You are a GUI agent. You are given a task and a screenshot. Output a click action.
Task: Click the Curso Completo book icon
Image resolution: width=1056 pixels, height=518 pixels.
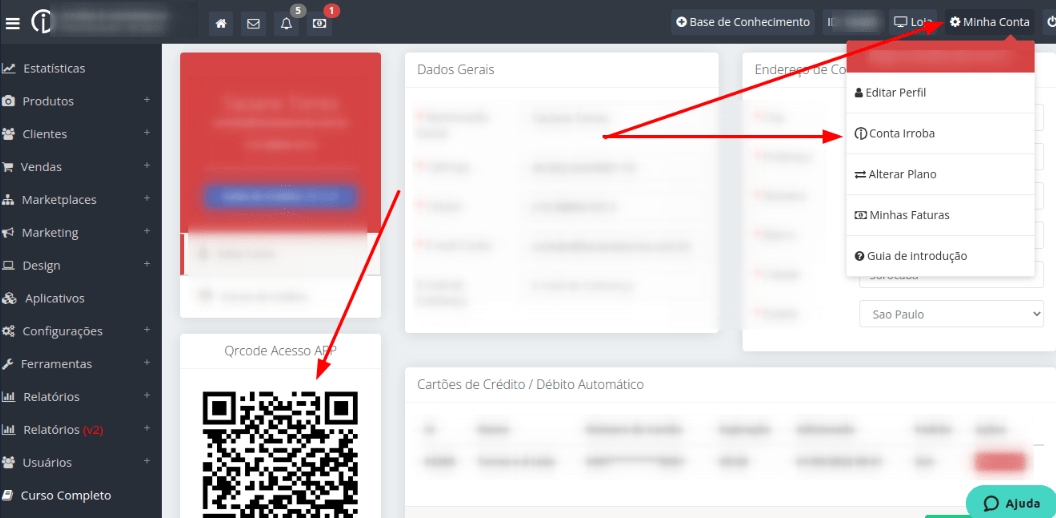tap(8, 496)
